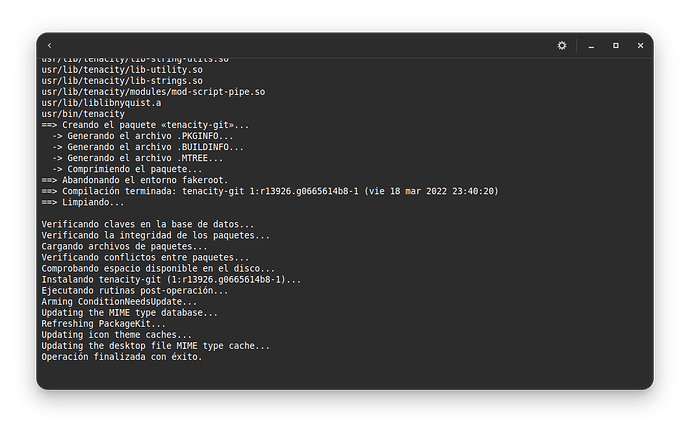Click the 'Instalando tenacity-git' line
The image size is (690, 430).
171,279
